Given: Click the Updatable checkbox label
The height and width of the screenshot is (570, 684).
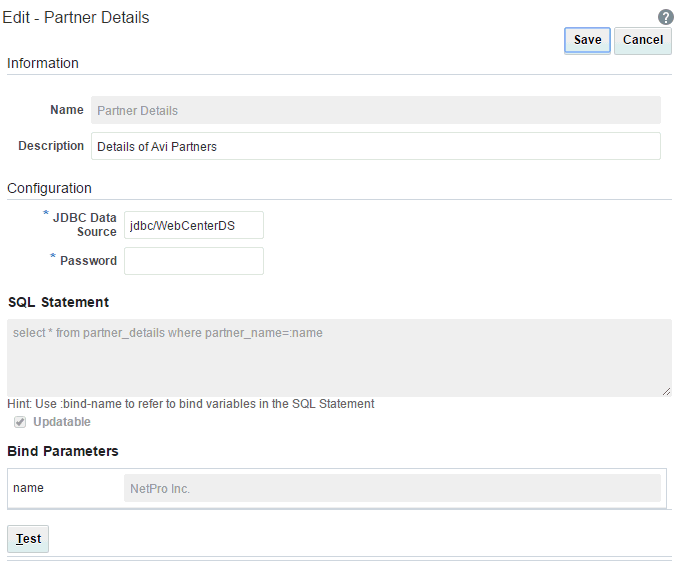Looking at the screenshot, I should pyautogui.click(x=62, y=422).
